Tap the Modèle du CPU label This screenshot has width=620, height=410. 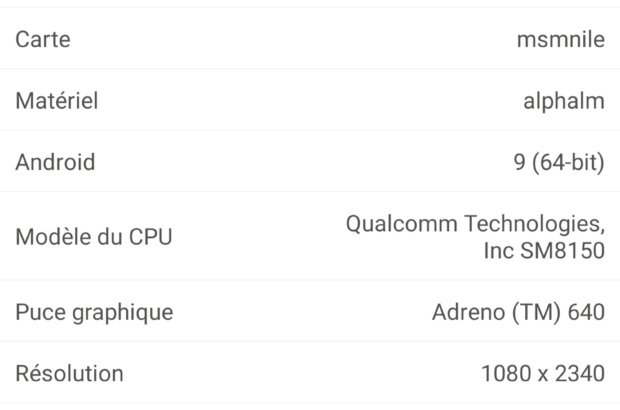point(93,237)
